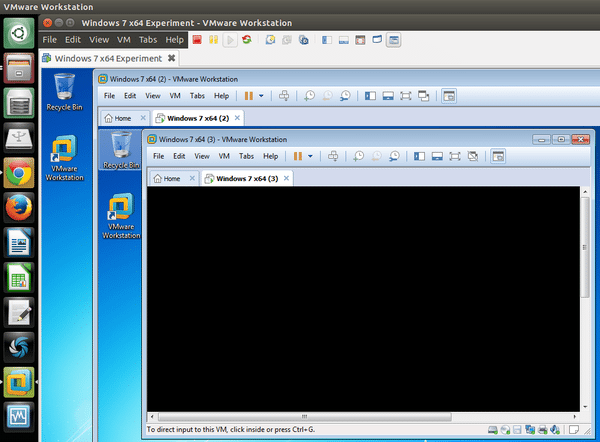The width and height of the screenshot is (600, 442).
Task: Open Edit menu in Windows 7 x64 (3) window
Action: [x=179, y=156]
